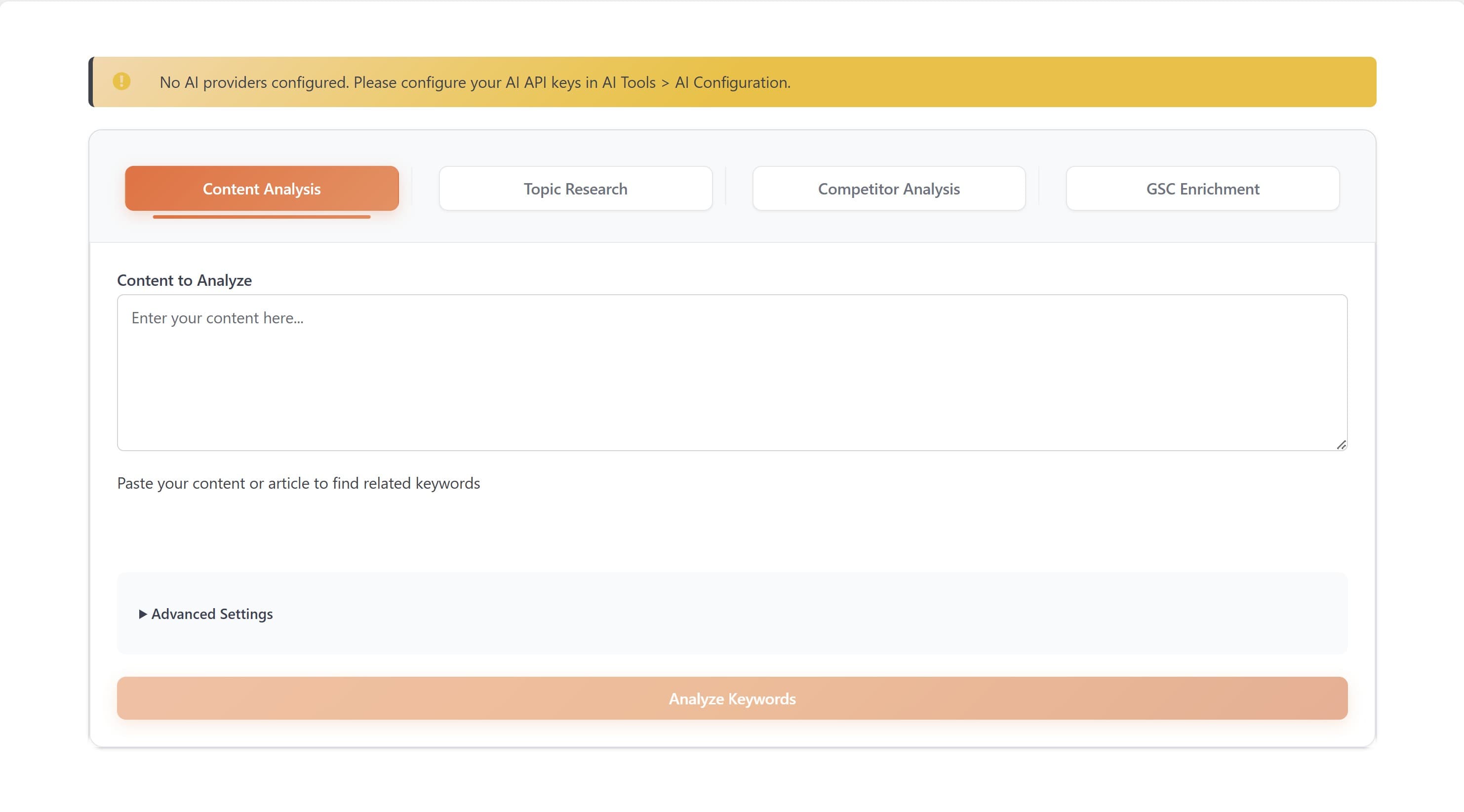This screenshot has height=812, width=1464.
Task: Click the 'Paste your content' helper text
Action: [x=298, y=483]
